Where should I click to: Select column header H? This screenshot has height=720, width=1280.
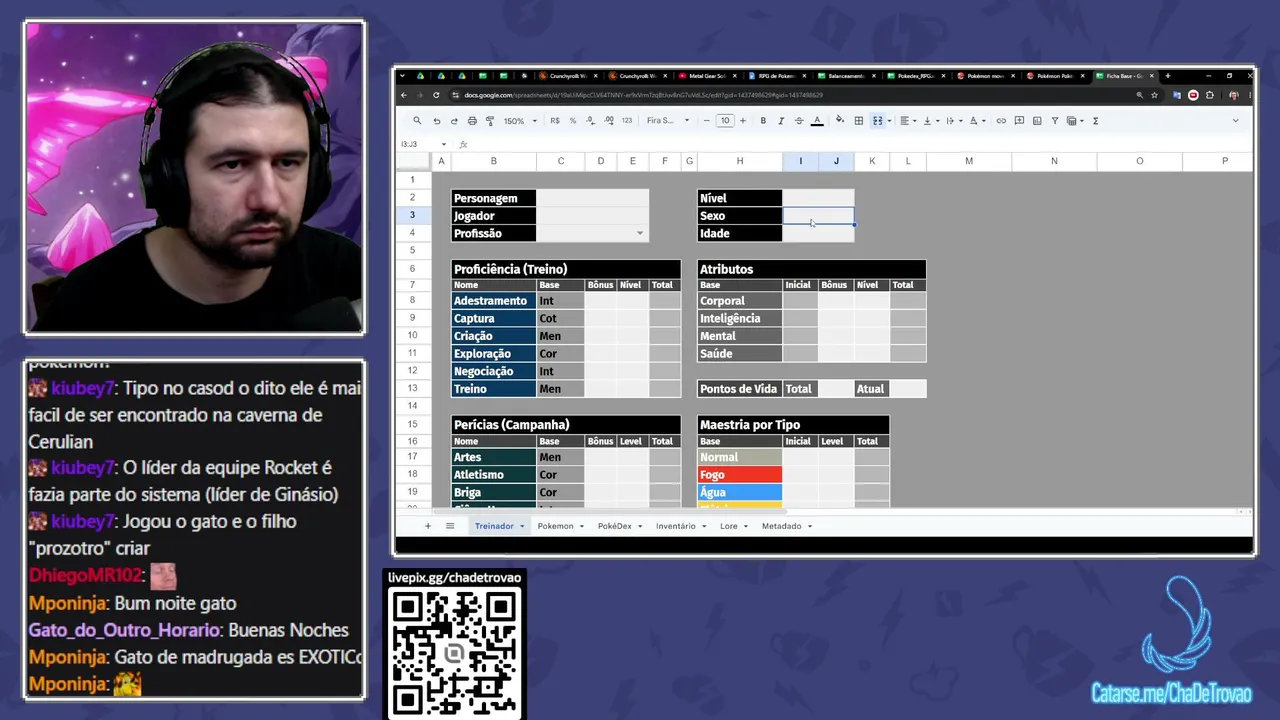(x=740, y=161)
